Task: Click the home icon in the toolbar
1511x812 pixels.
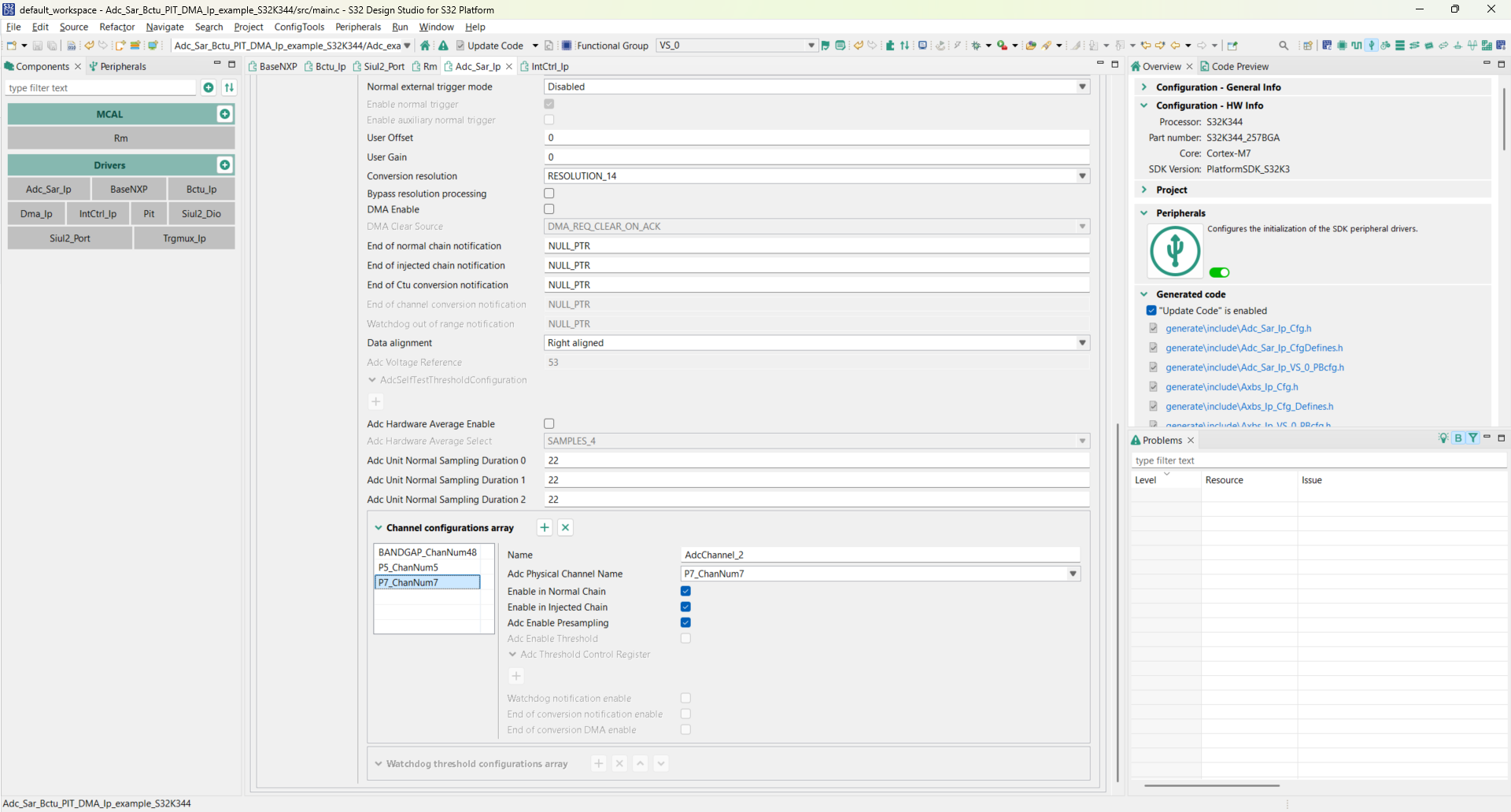Action: (425, 46)
